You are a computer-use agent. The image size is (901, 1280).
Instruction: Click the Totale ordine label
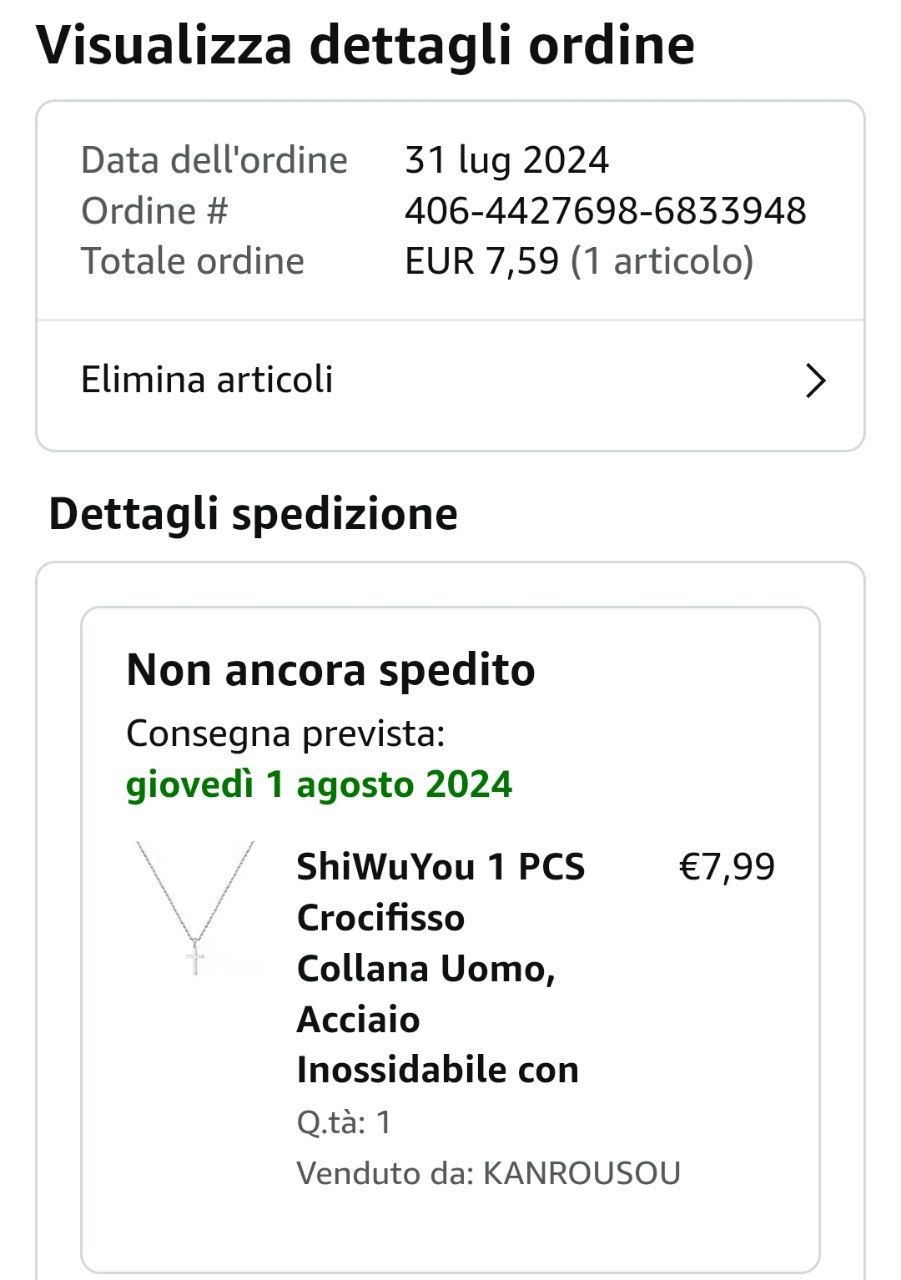pyautogui.click(x=192, y=261)
